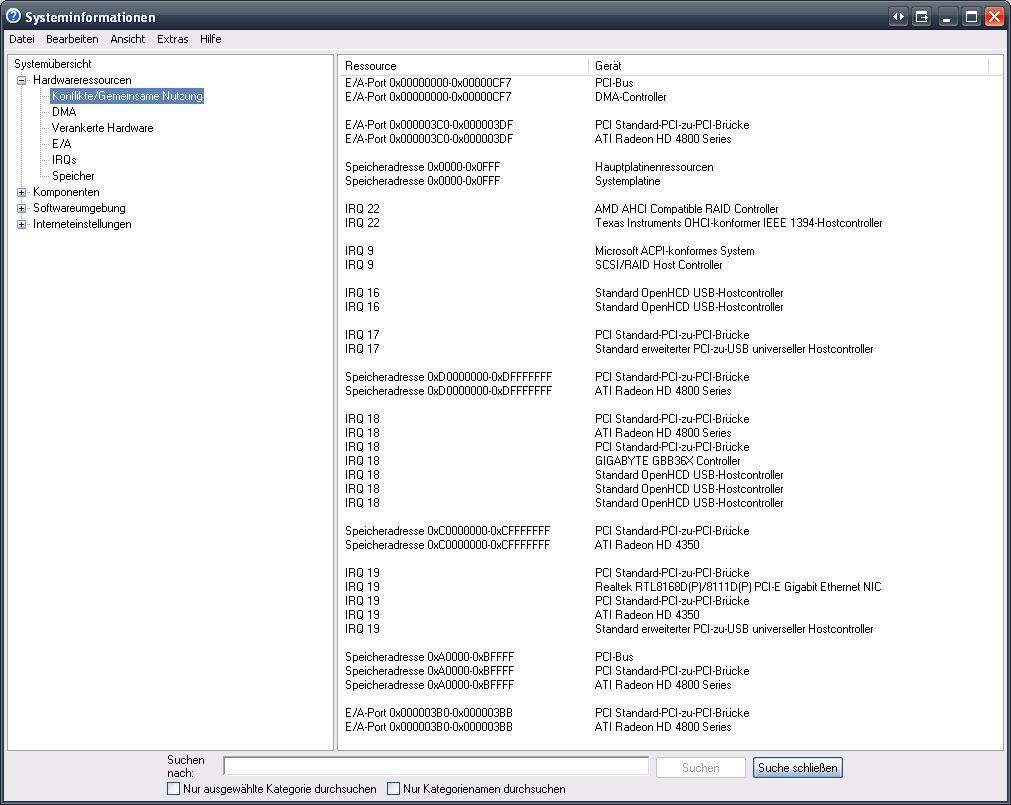Select 'Konflikte/Gemeinsame Nutzung' tree item
Image resolution: width=1011 pixels, height=805 pixels.
click(x=127, y=96)
